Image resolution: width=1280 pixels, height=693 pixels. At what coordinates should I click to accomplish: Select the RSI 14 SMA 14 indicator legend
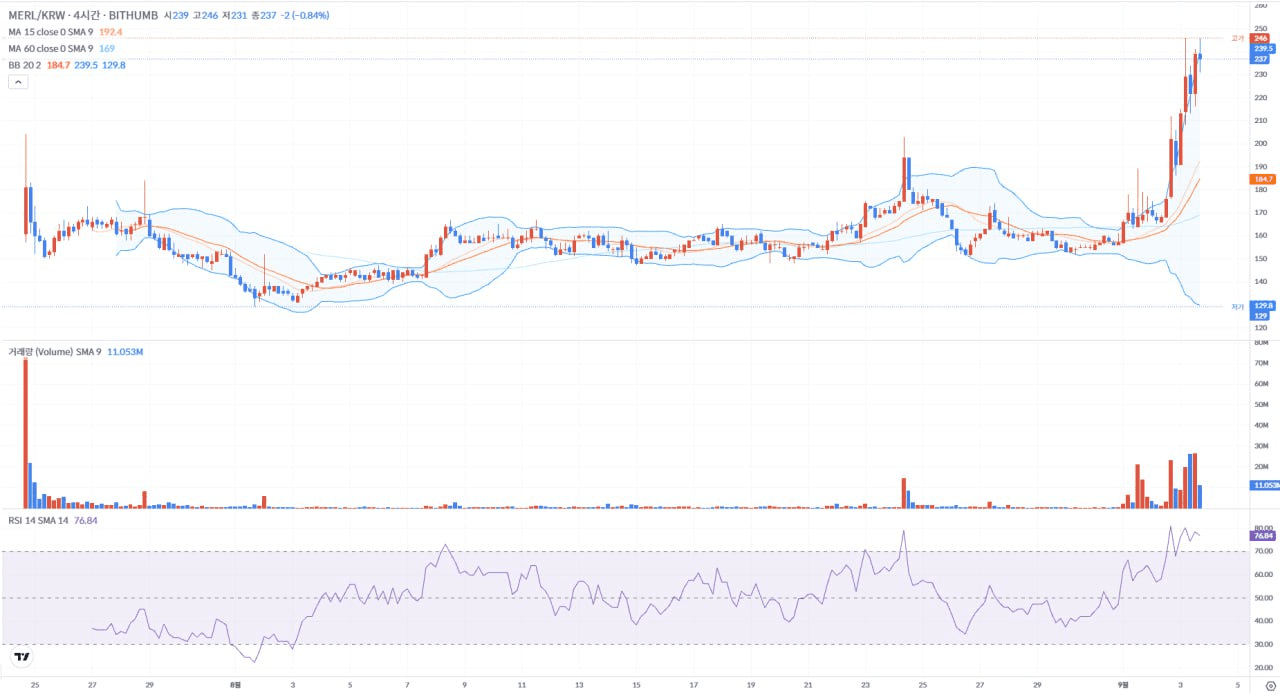click(x=38, y=520)
